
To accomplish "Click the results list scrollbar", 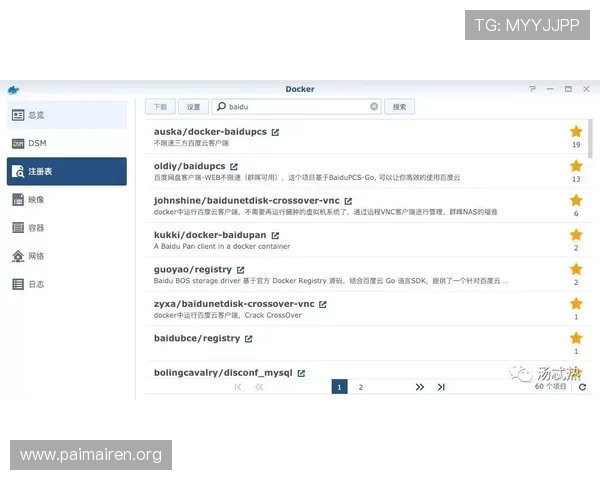I will tap(590, 138).
